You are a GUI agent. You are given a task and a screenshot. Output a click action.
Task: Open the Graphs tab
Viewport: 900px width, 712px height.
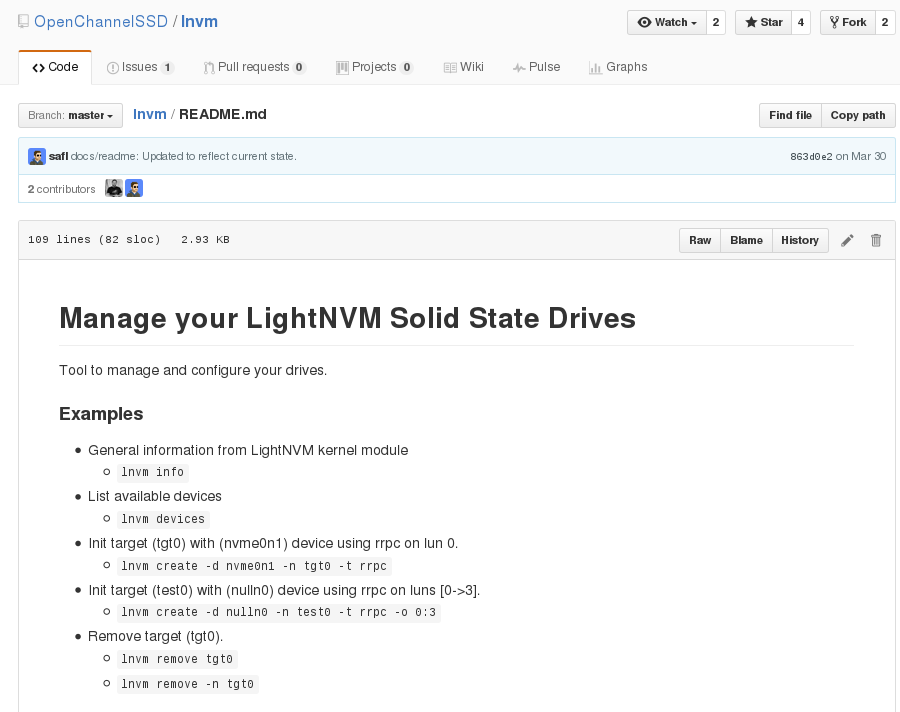[x=618, y=67]
